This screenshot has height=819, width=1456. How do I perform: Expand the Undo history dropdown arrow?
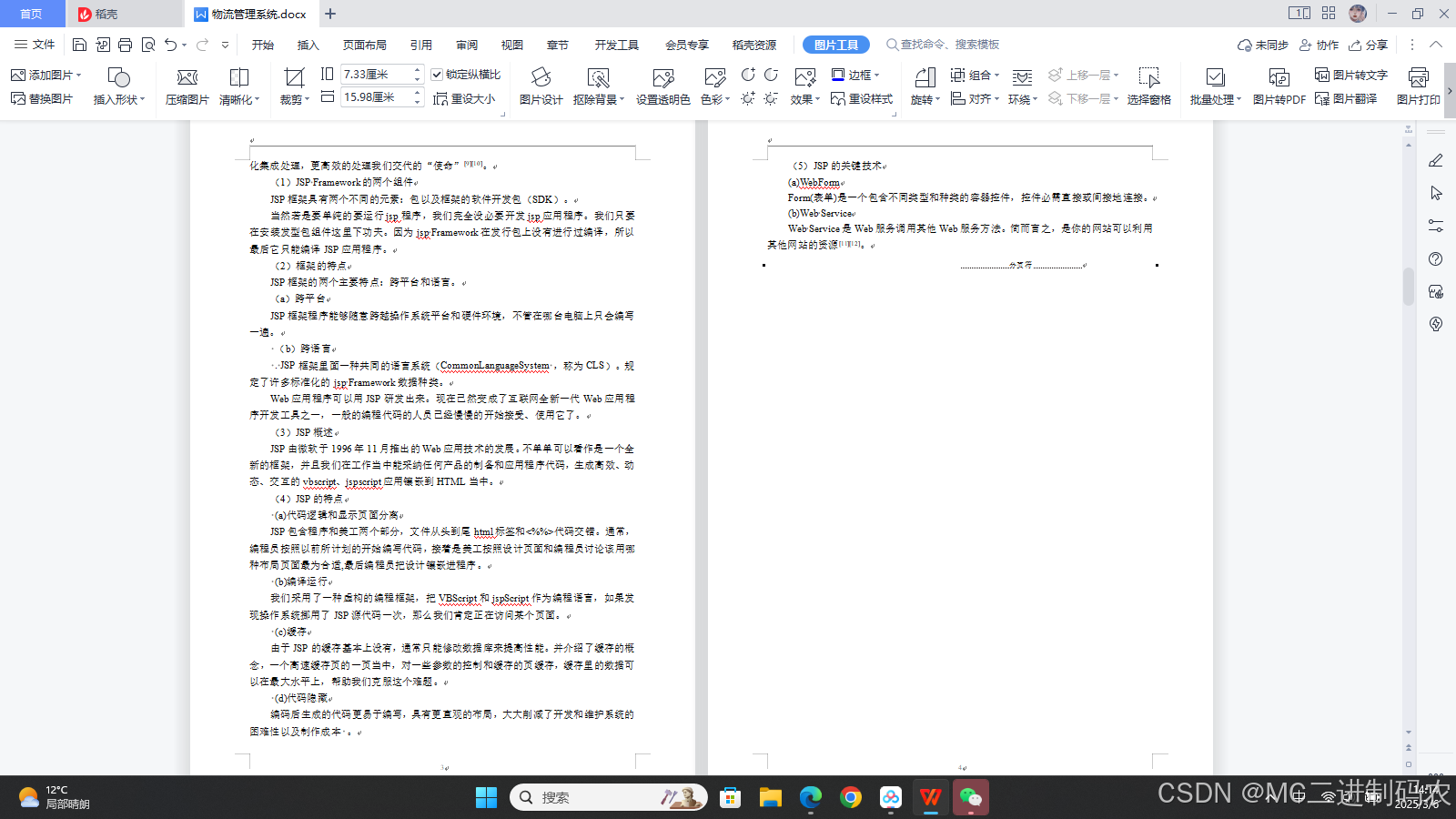(x=185, y=45)
